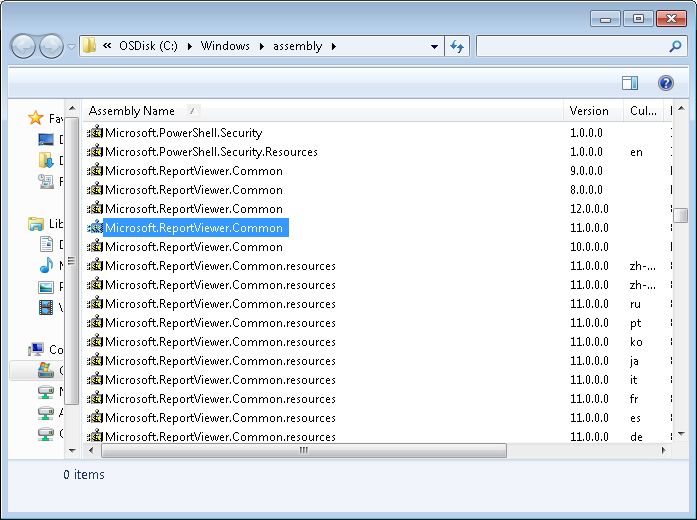Click icon of ReportViewer.Common version 10.0.0.0

click(95, 246)
